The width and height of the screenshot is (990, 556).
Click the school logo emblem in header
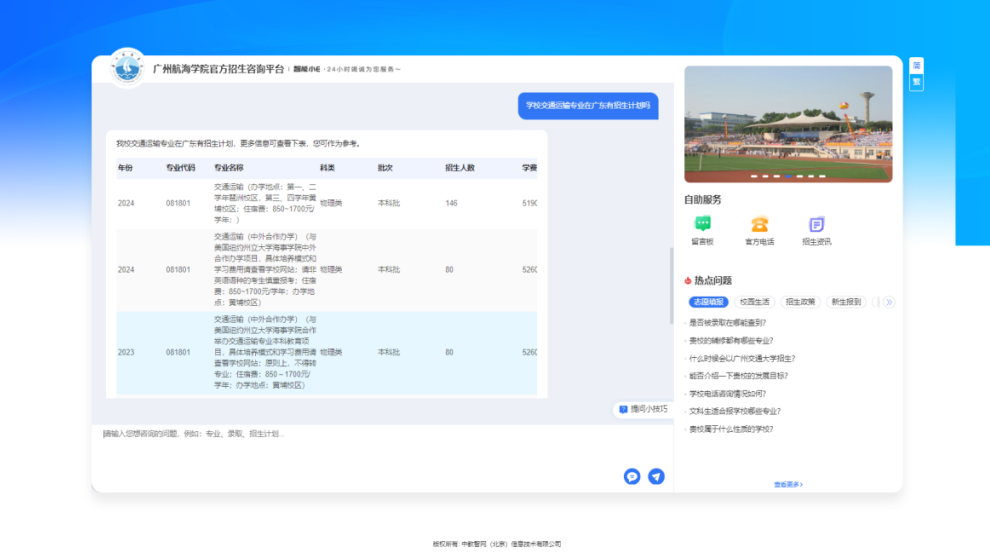click(127, 68)
